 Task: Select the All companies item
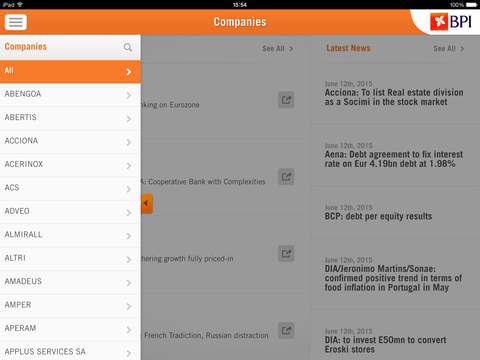click(70, 72)
